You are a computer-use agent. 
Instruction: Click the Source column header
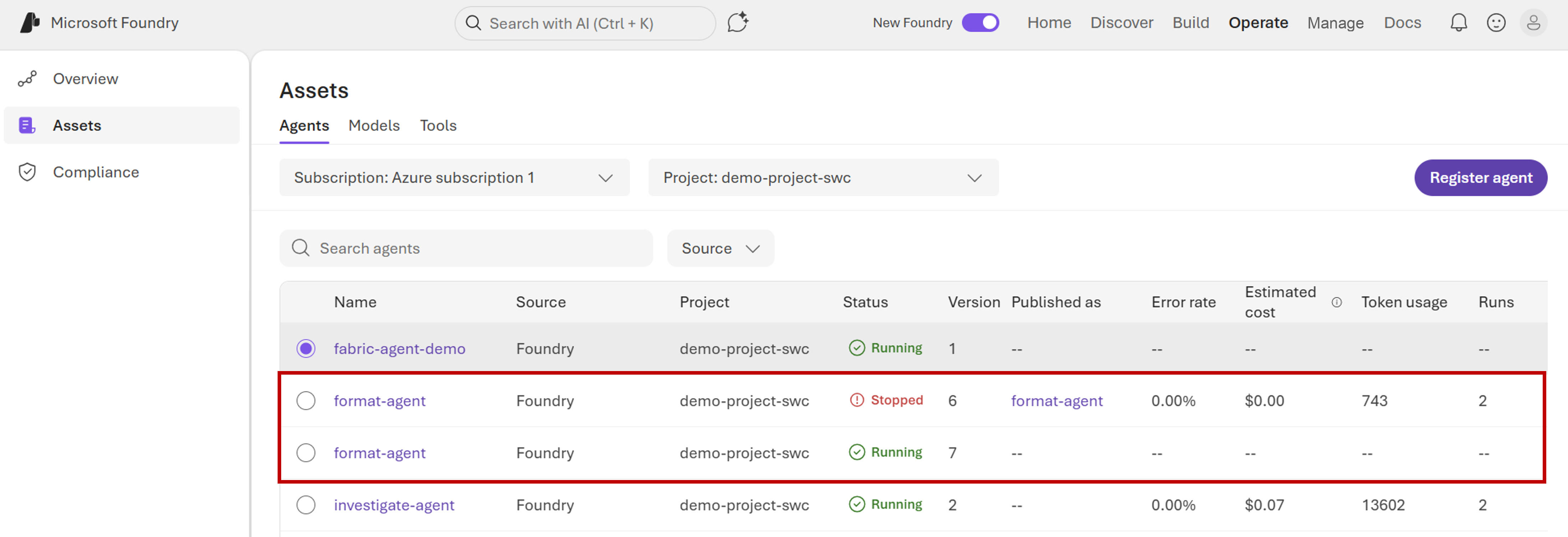(x=541, y=302)
